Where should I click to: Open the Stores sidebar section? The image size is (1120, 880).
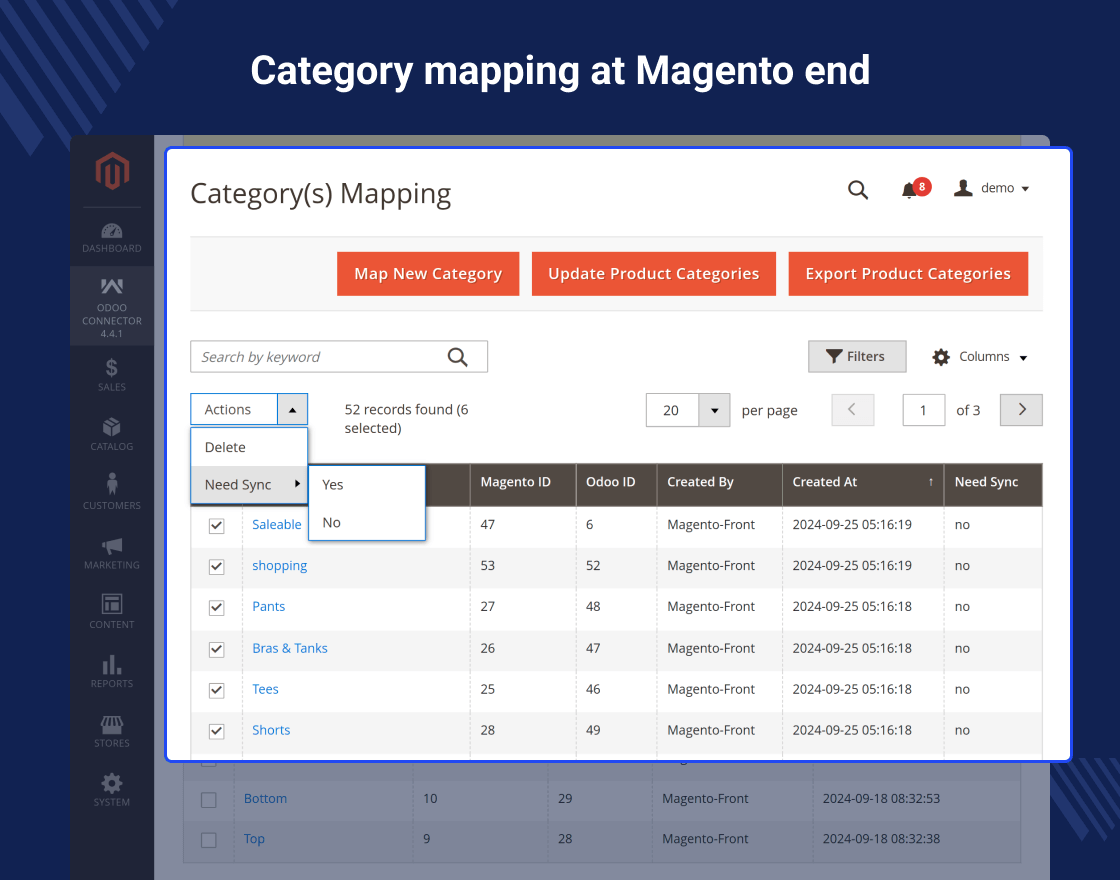click(x=111, y=731)
